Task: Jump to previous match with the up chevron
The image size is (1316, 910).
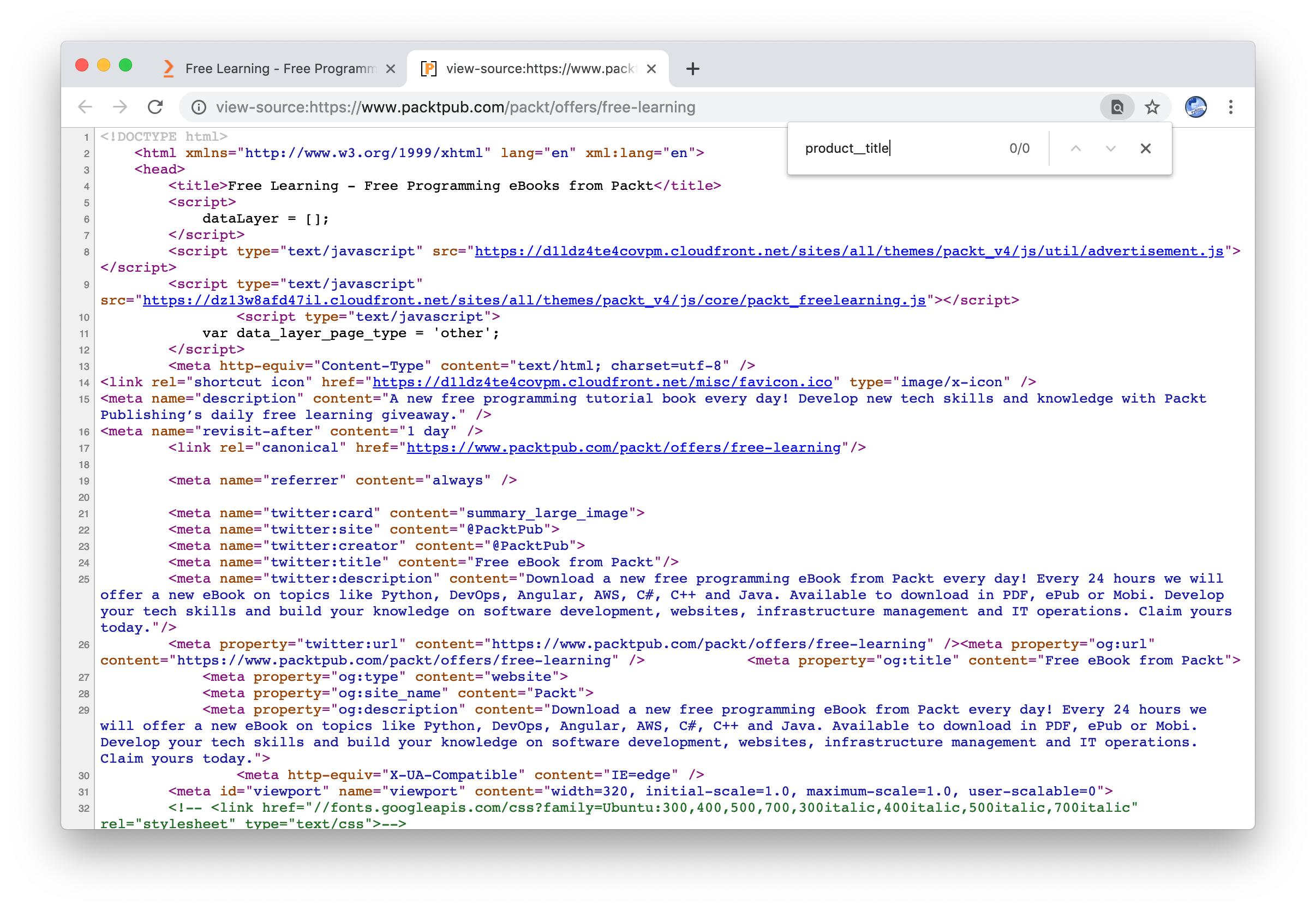Action: [x=1075, y=148]
